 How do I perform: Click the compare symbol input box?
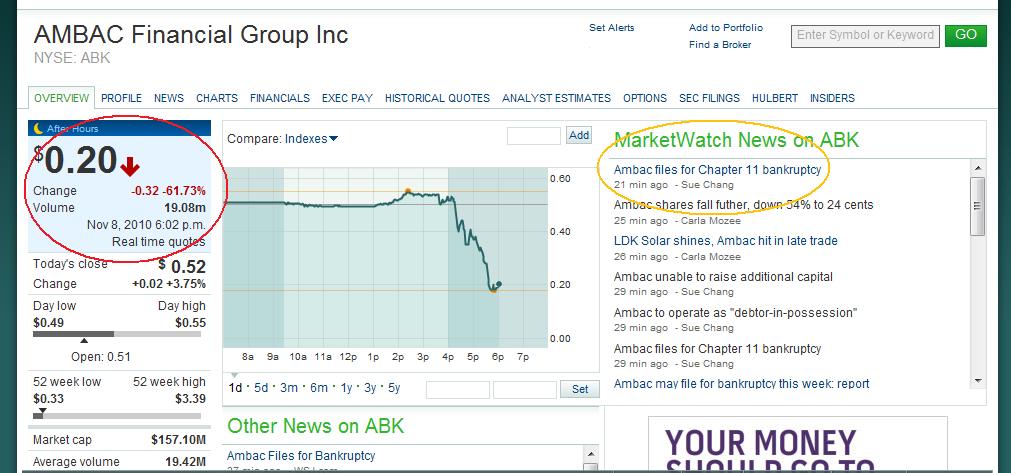[534, 136]
